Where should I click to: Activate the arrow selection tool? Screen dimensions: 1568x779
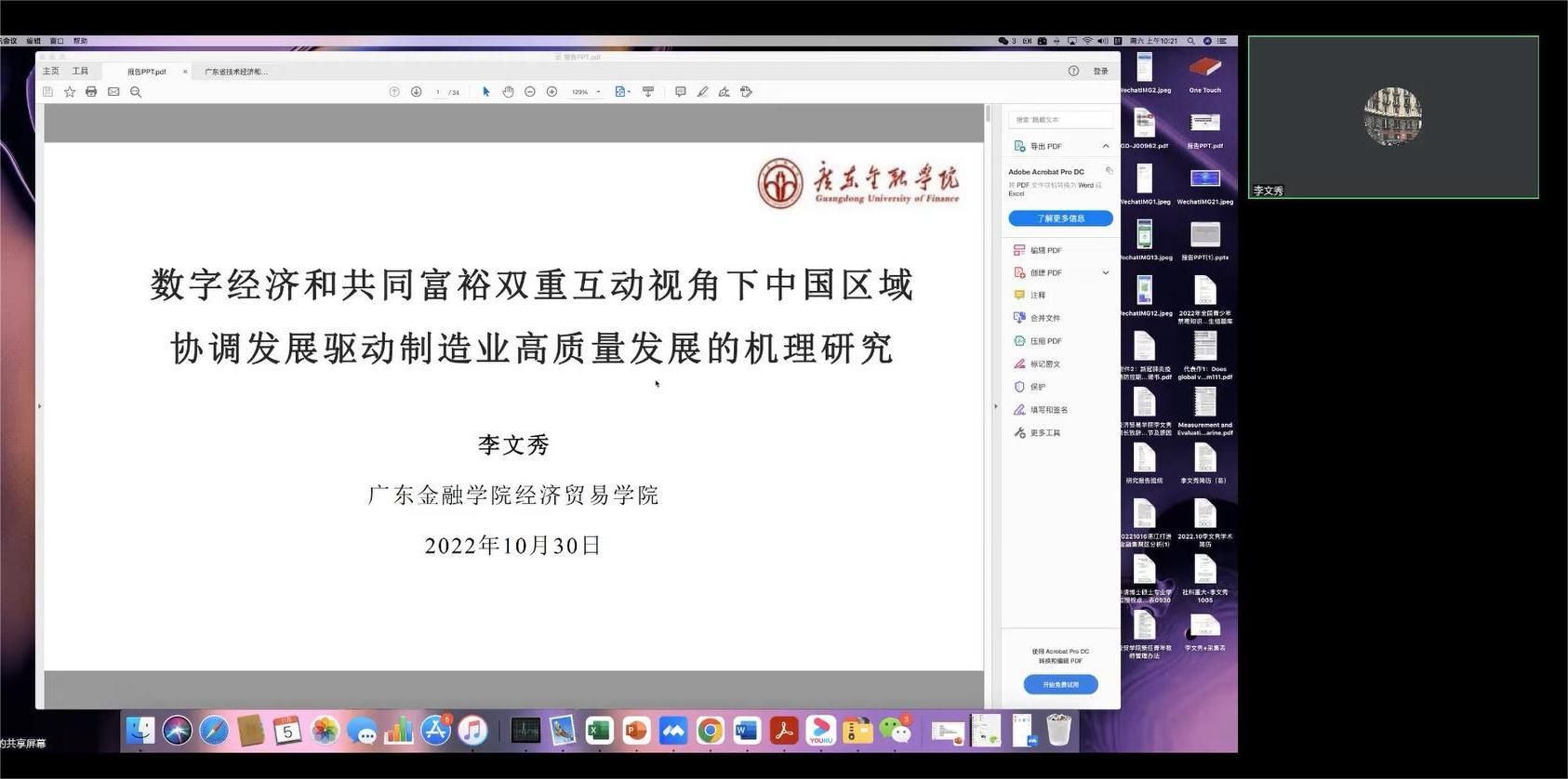pos(485,92)
